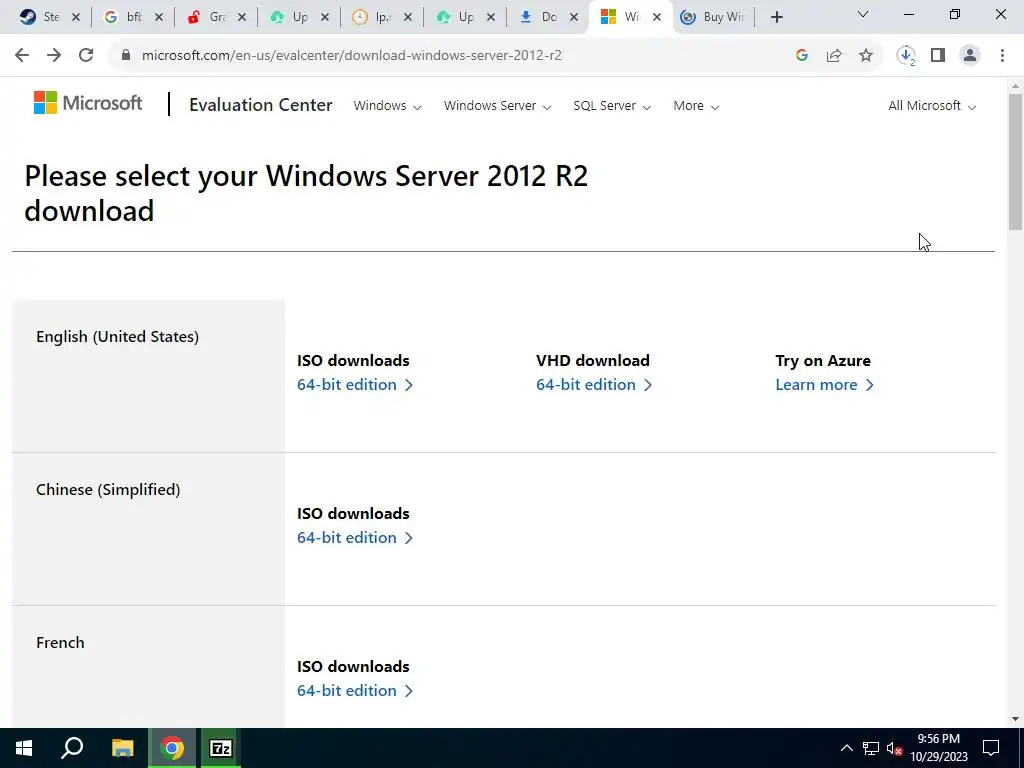Viewport: 1024px width, 768px height.
Task: Click the muted volume icon in tray
Action: pyautogui.click(x=894, y=748)
